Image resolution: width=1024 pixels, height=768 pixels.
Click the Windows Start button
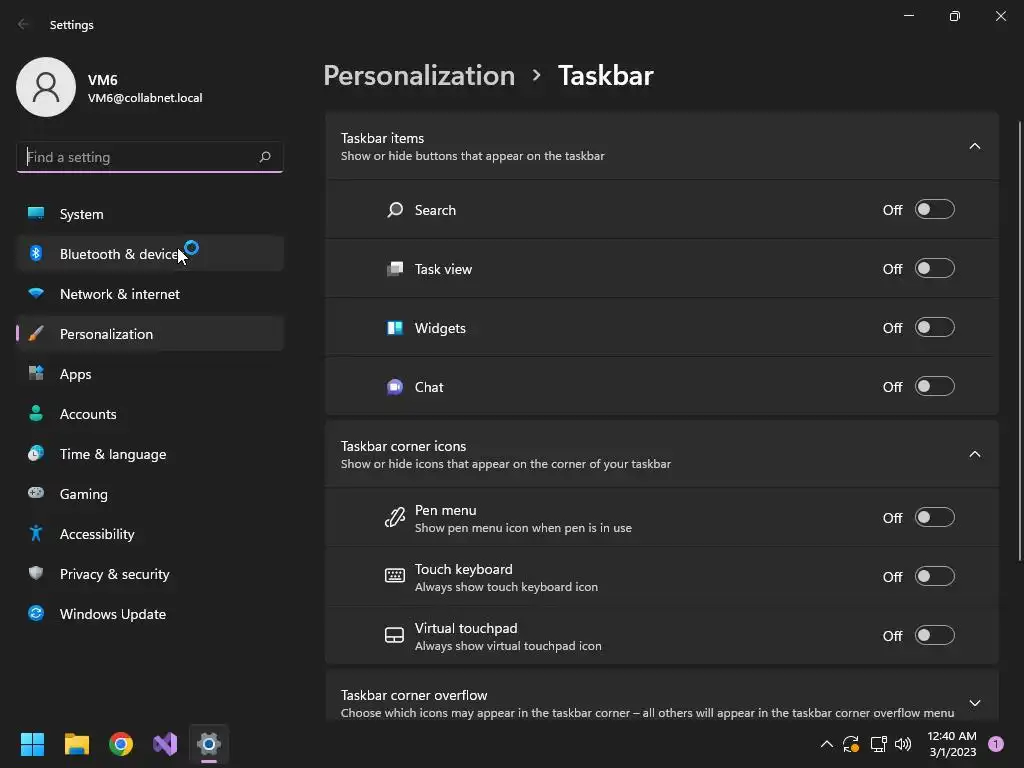(33, 744)
